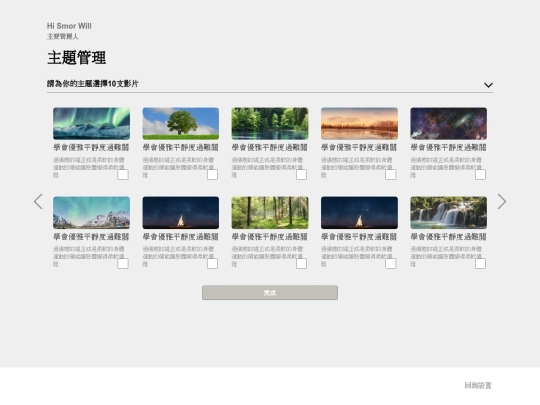The width and height of the screenshot is (540, 405).
Task: Open the waterfall thumbnail
Action: point(448,213)
